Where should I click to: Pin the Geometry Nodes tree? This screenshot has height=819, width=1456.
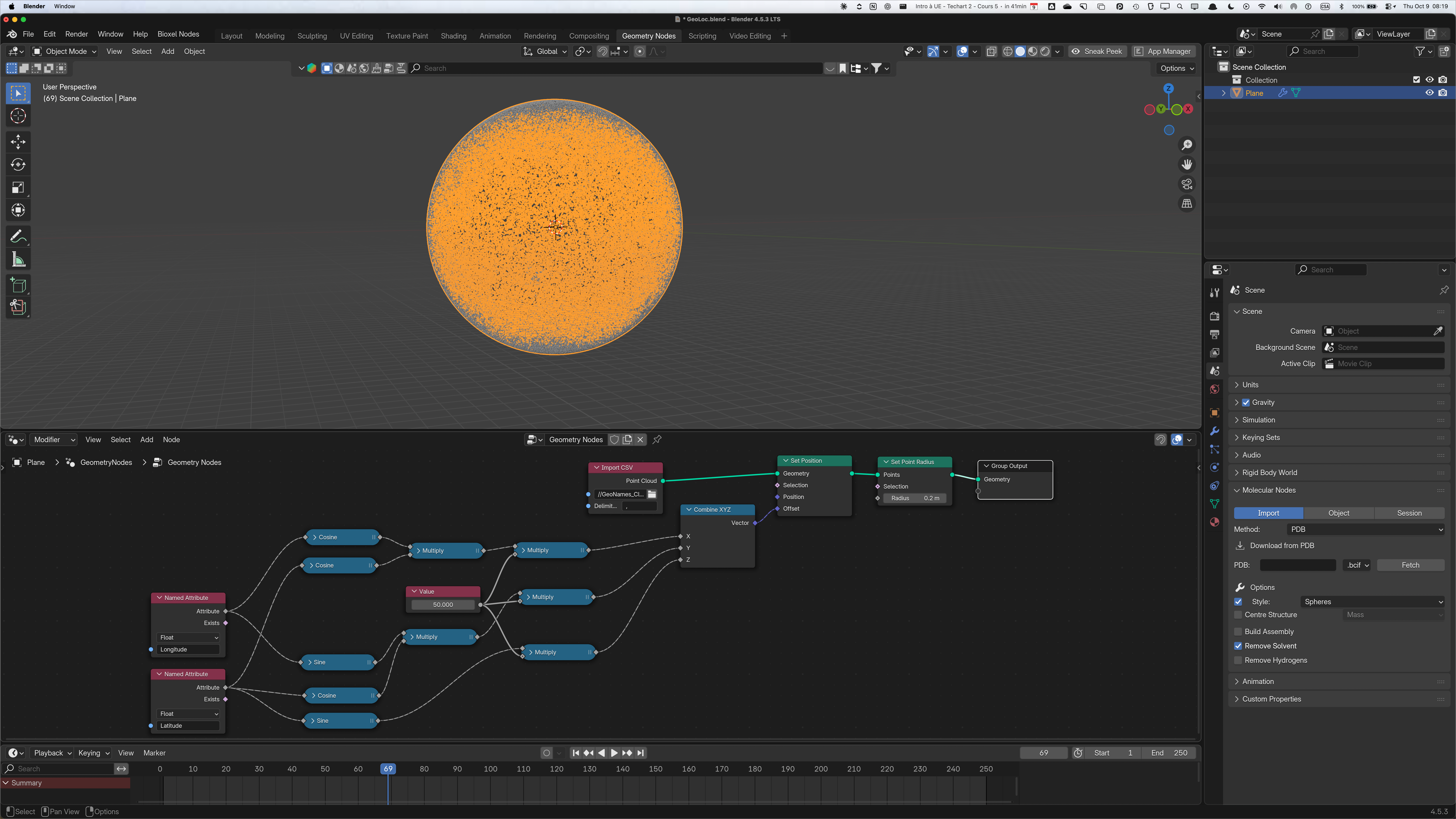pyautogui.click(x=657, y=440)
